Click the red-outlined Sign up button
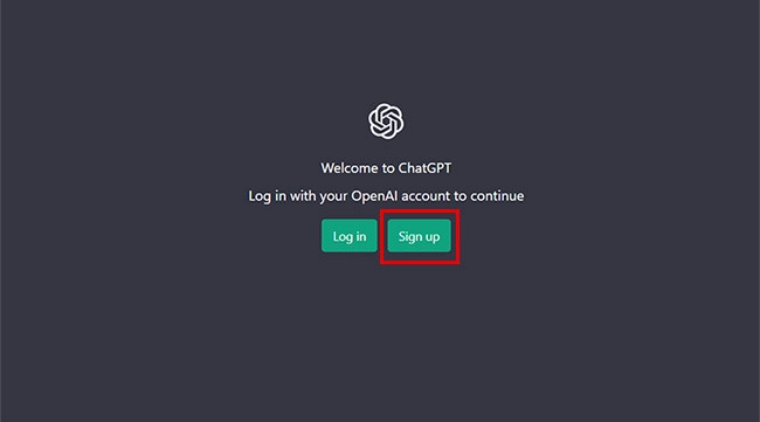 click(419, 236)
